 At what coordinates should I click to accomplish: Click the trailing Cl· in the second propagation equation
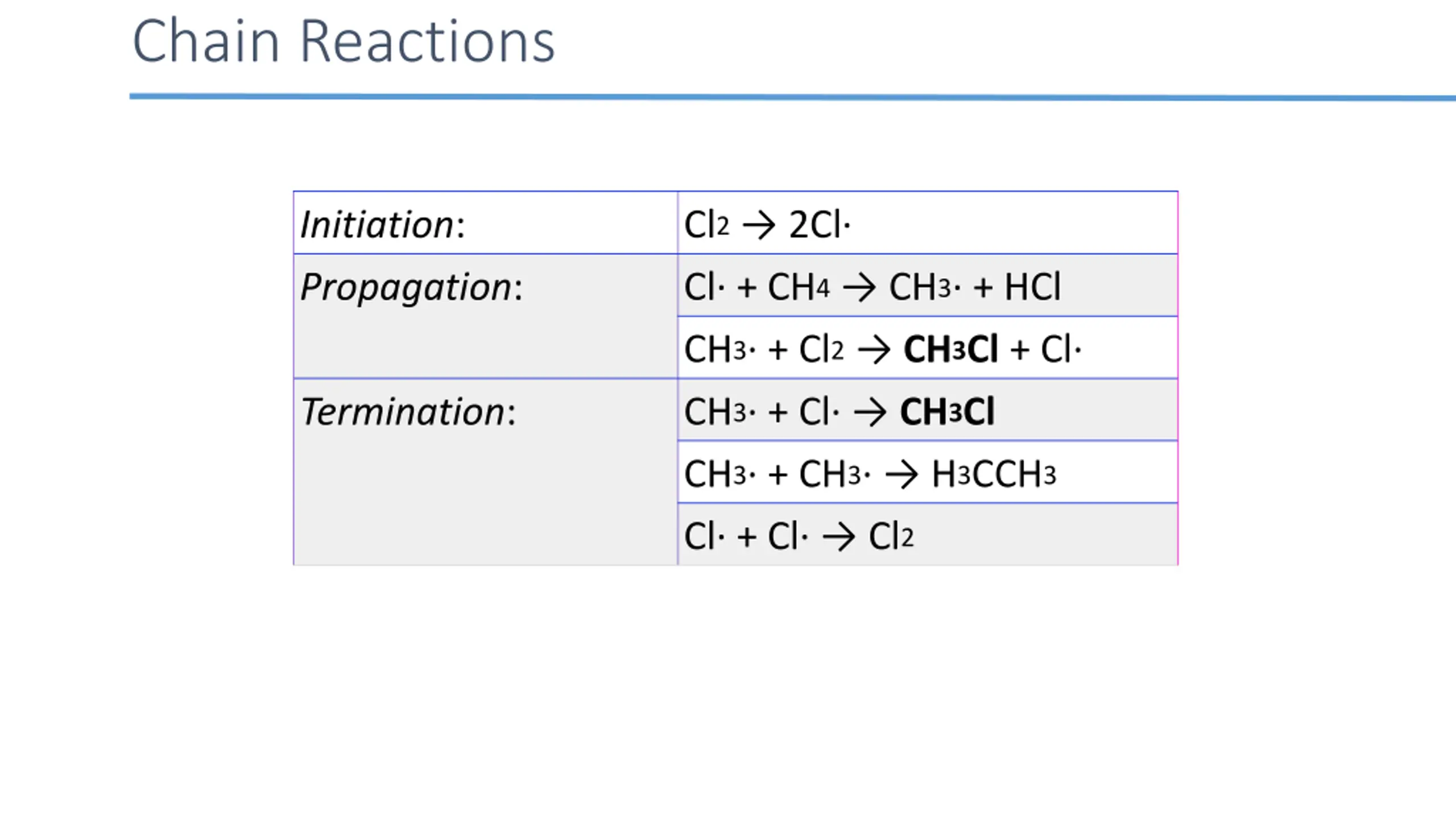(x=1061, y=349)
